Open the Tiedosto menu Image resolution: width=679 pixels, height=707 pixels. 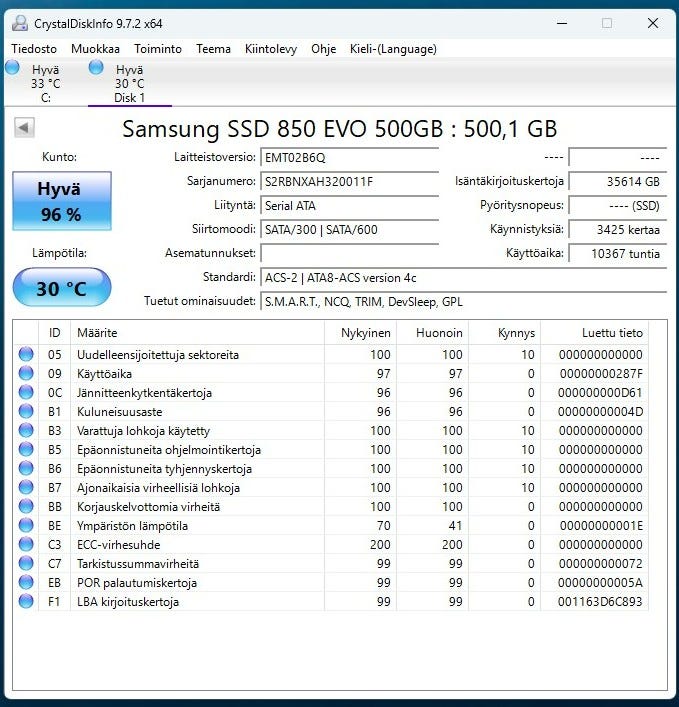[x=34, y=48]
